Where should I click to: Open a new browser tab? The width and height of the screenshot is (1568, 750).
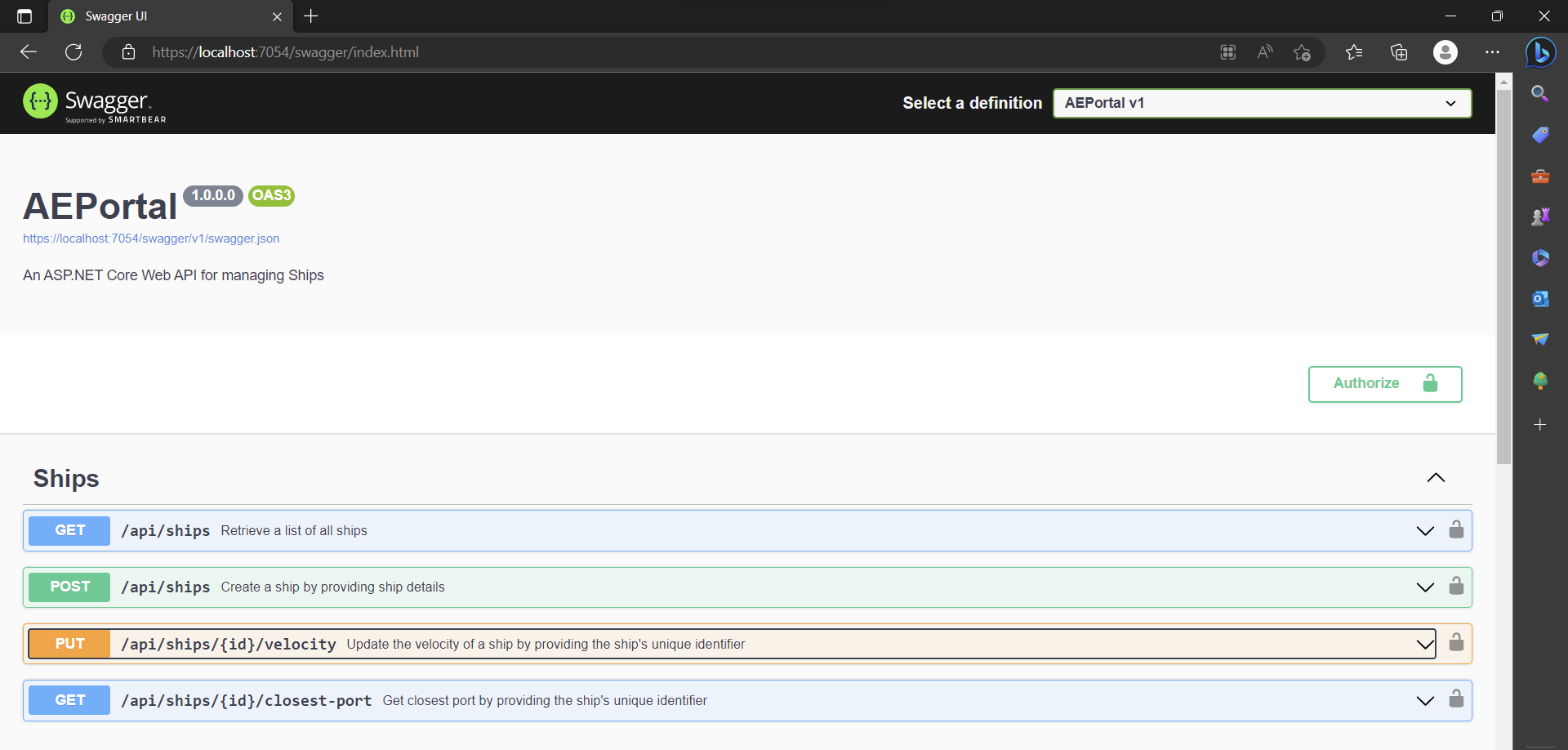tap(311, 16)
